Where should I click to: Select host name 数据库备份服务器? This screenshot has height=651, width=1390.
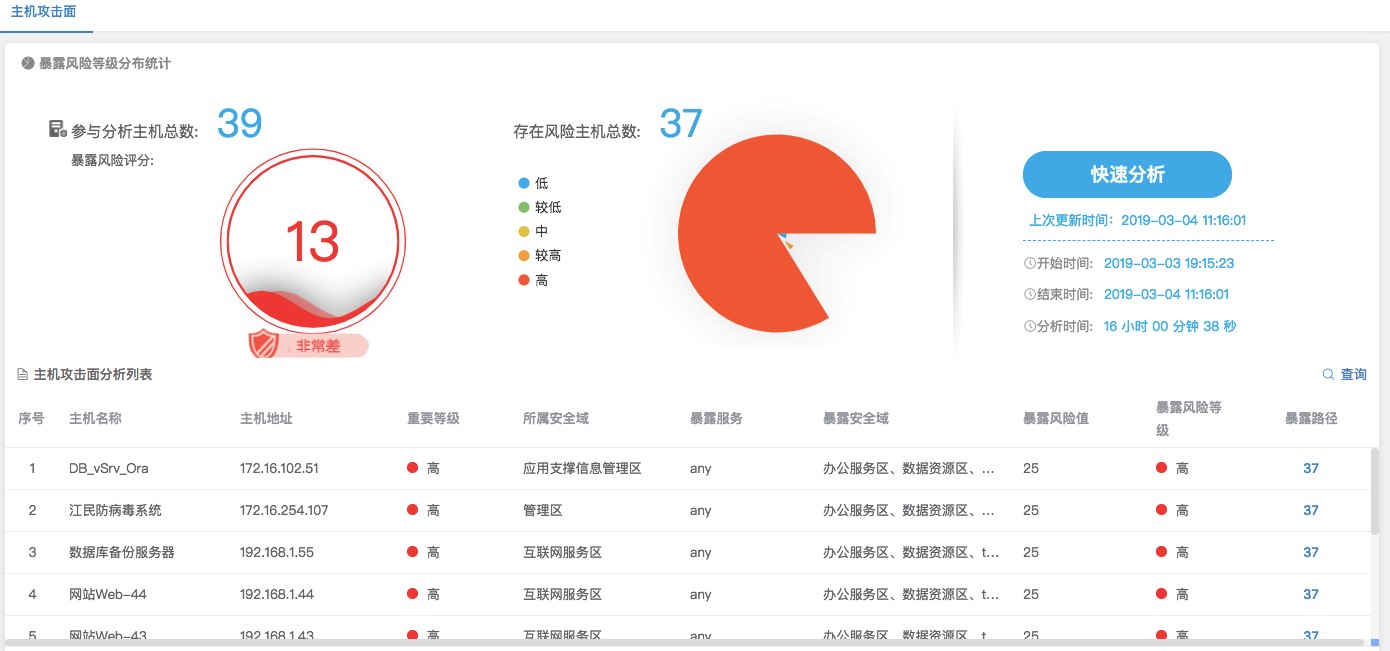click(122, 552)
